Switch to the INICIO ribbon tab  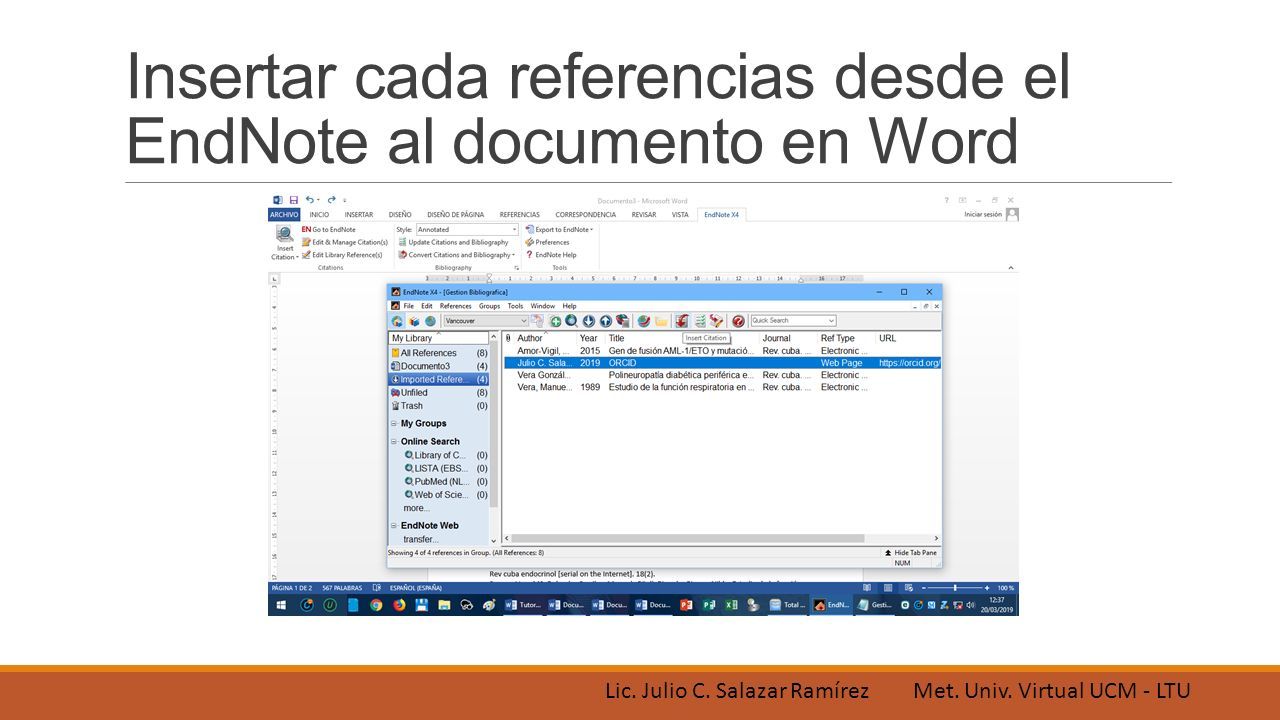[319, 214]
